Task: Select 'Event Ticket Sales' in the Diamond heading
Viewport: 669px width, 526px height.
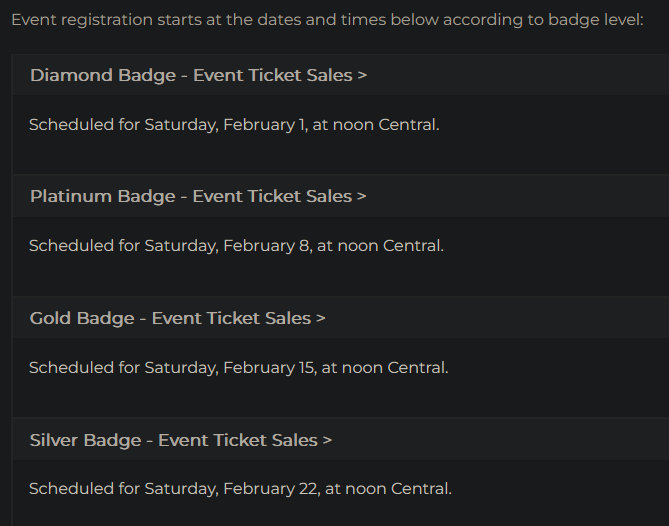Action: [273, 76]
